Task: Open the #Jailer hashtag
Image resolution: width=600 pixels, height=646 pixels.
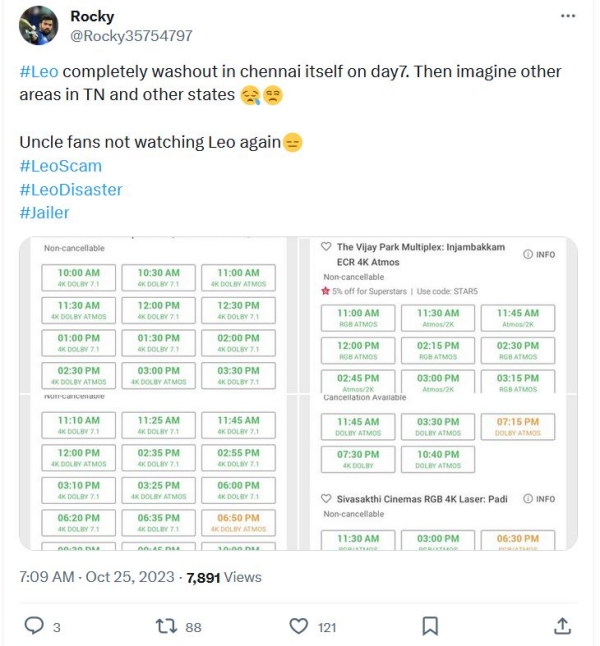Action: [x=44, y=212]
